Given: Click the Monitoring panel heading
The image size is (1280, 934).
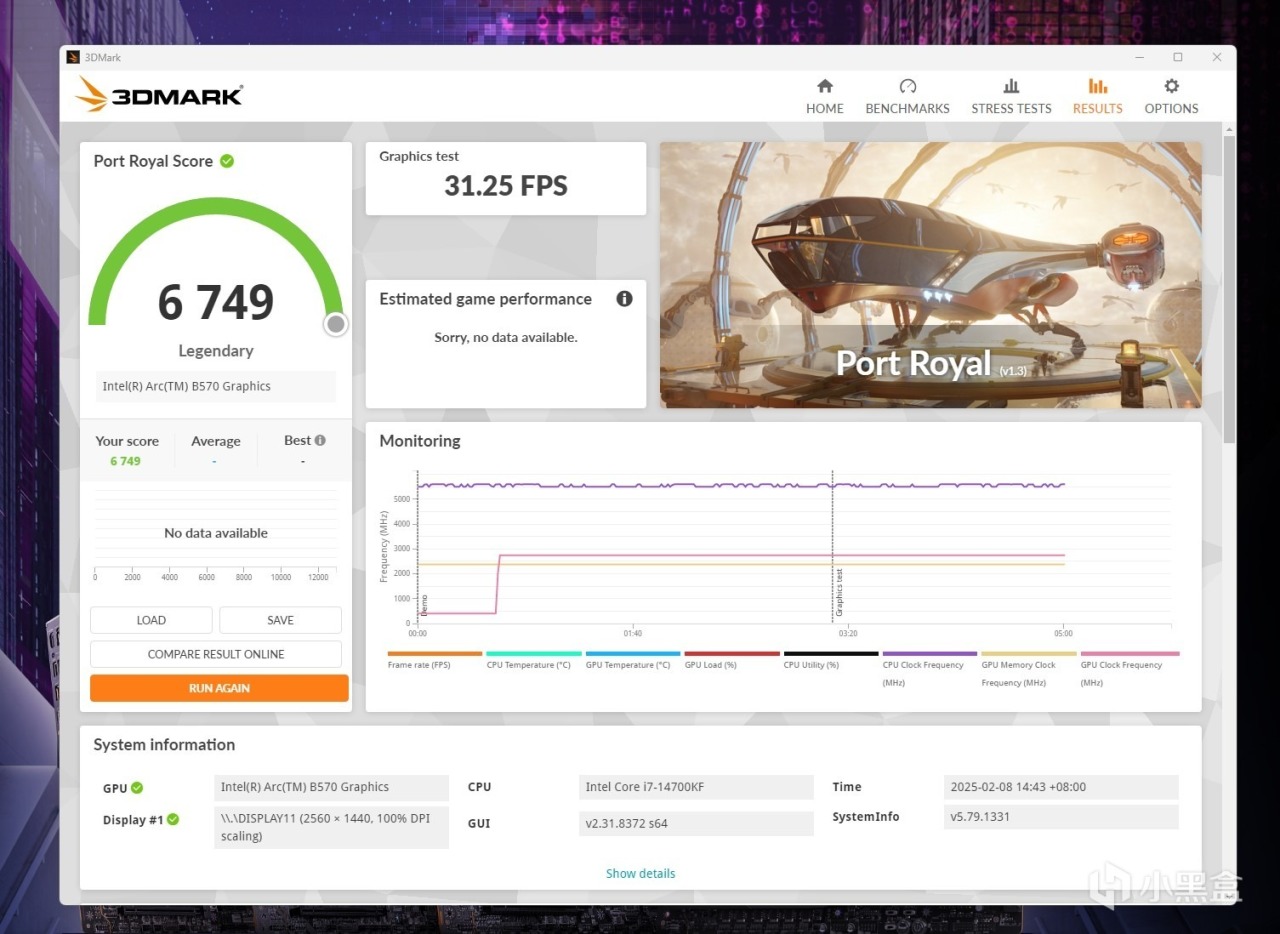Looking at the screenshot, I should tap(420, 441).
